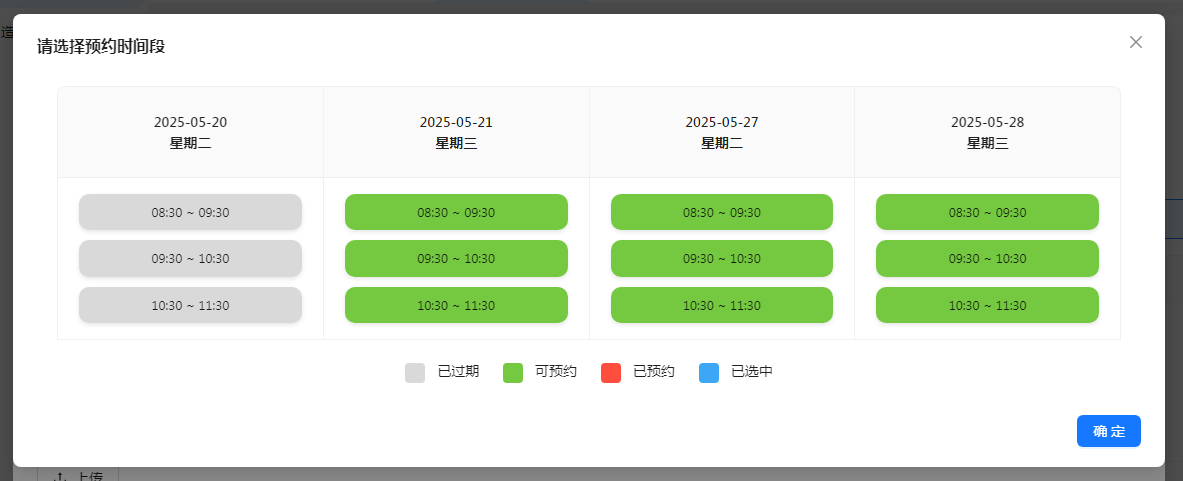This screenshot has width=1183, height=481.
Task: Close the time slot selection dialog
Action: coord(1135,42)
